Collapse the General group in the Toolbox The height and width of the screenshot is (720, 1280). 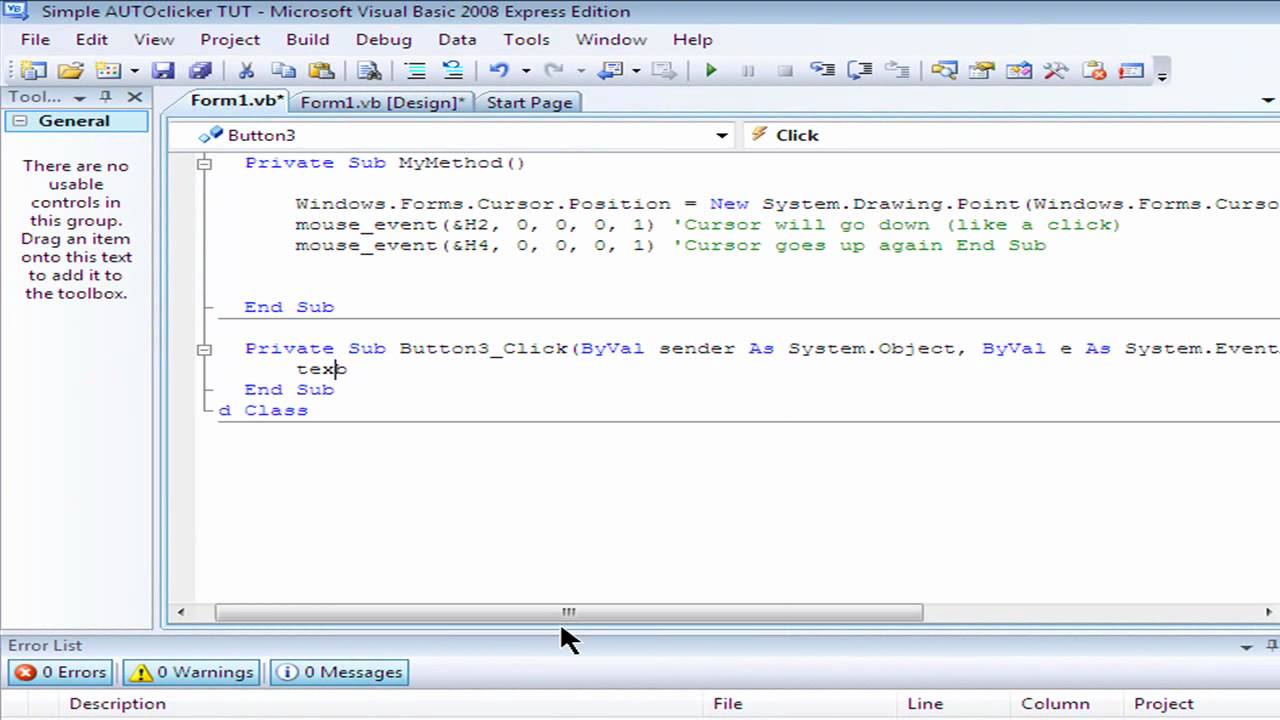coord(20,121)
